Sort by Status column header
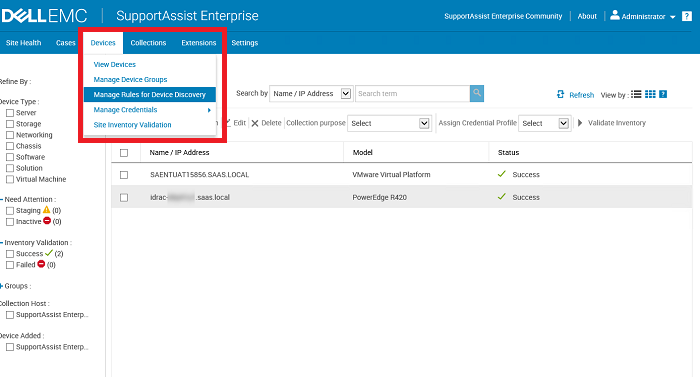This screenshot has height=377, width=700. coord(508,152)
